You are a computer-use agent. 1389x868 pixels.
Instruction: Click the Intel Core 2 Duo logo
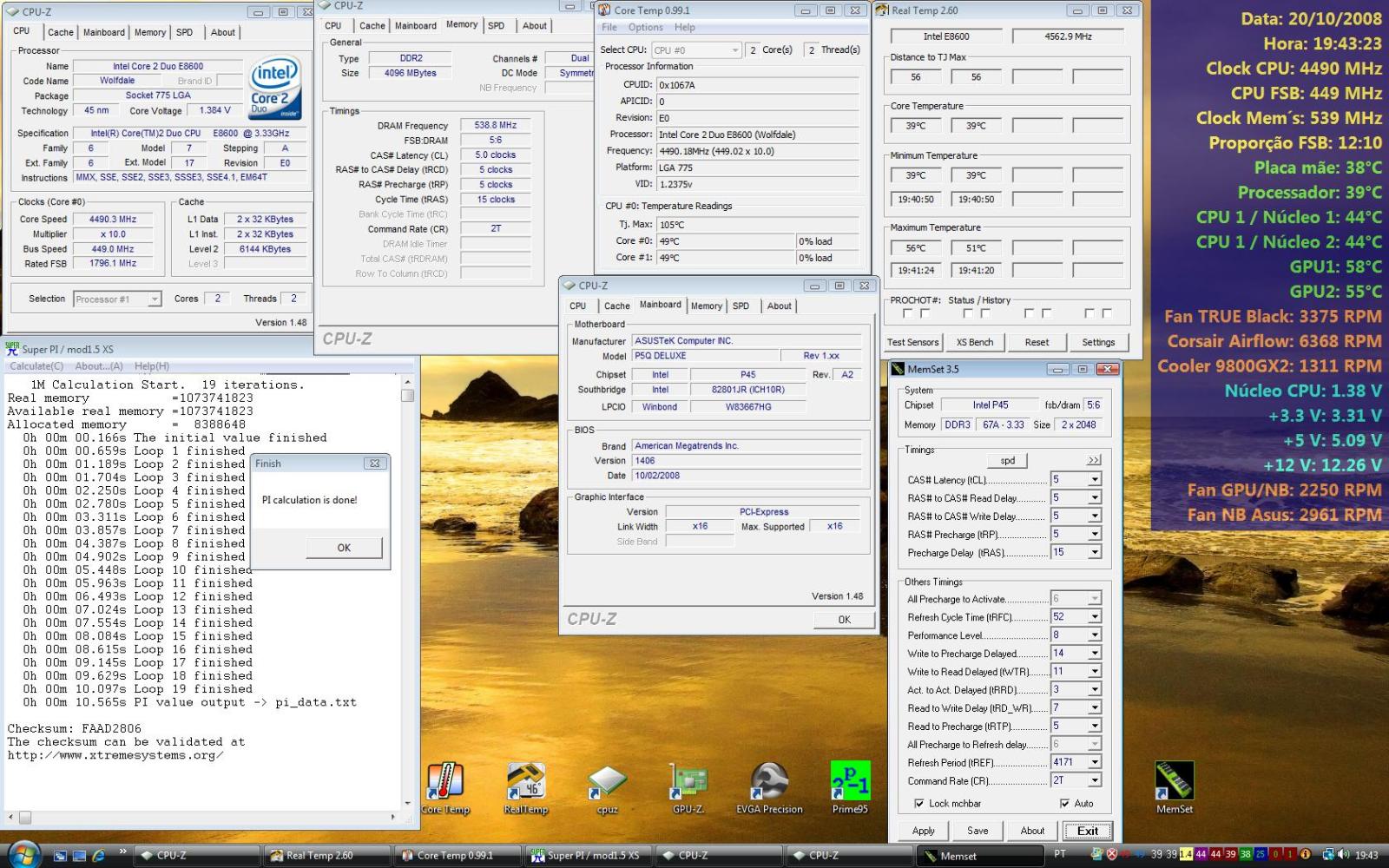[275, 87]
